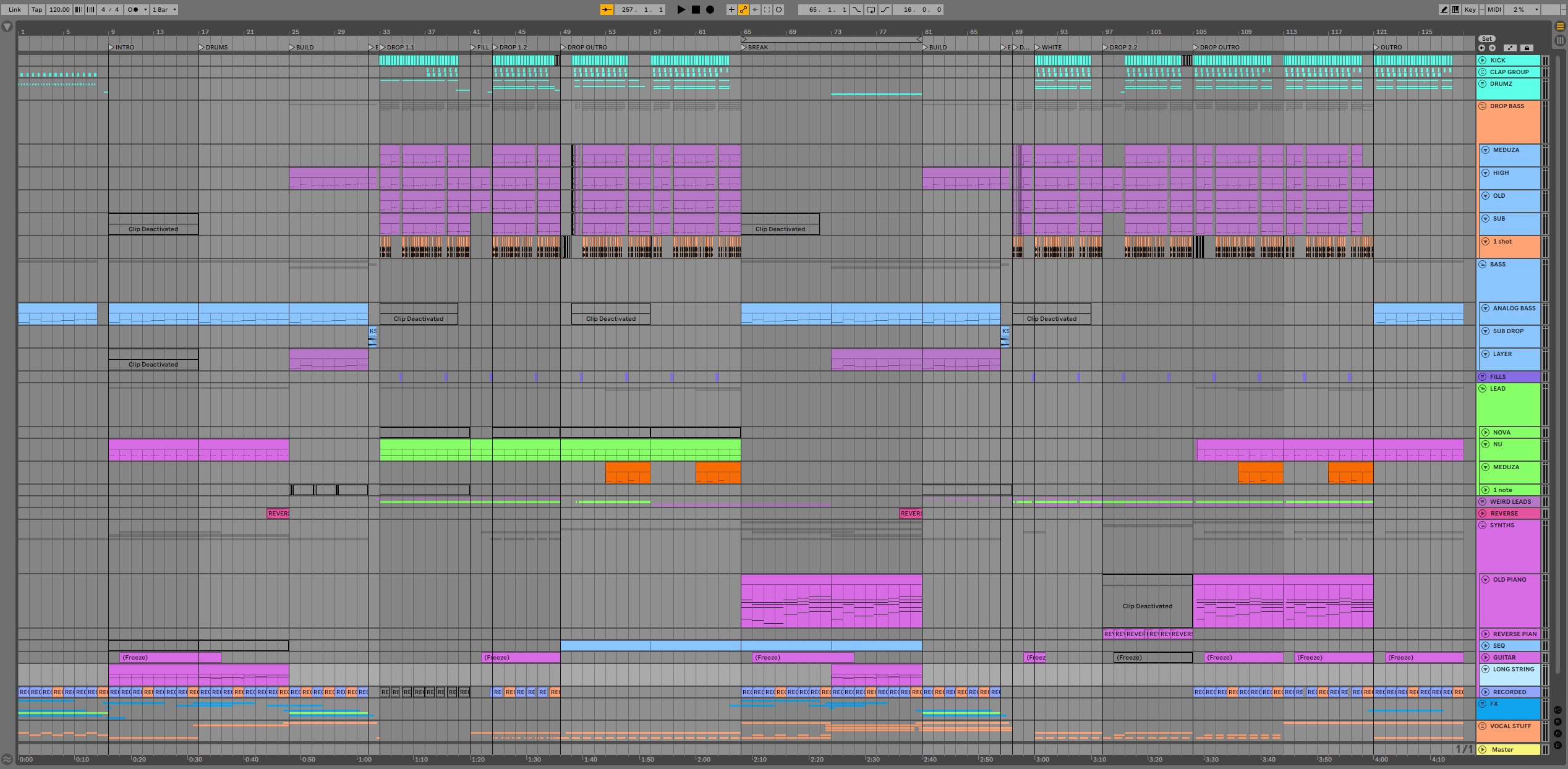This screenshot has height=769, width=1568.
Task: Jump to the DROP 2.2 locator
Action: tap(1107, 48)
